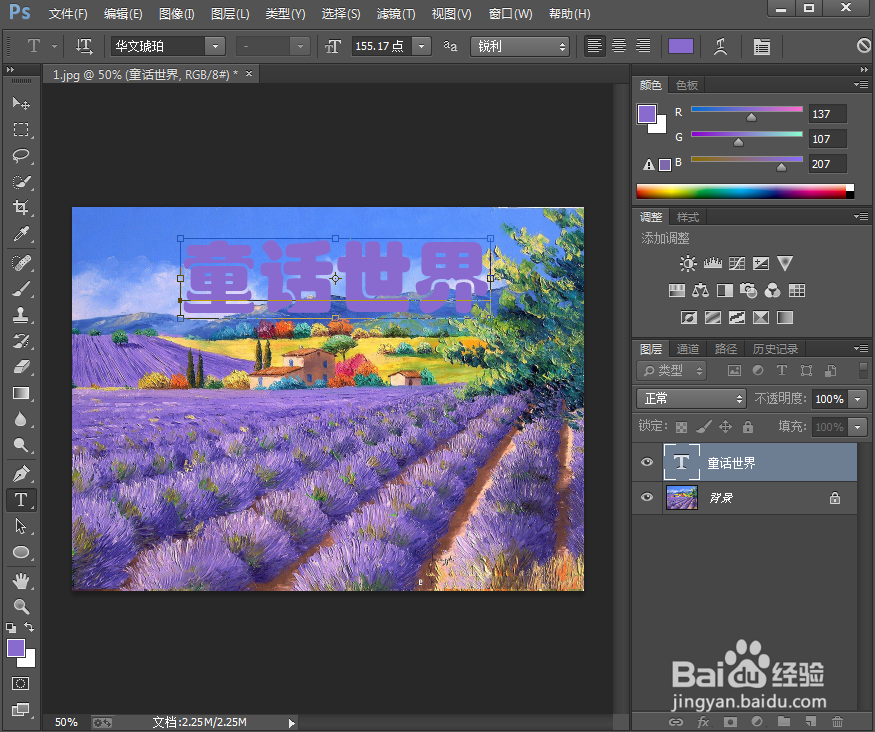Open the layer blend mode 正常 dropdown
The height and width of the screenshot is (732, 875).
[691, 398]
